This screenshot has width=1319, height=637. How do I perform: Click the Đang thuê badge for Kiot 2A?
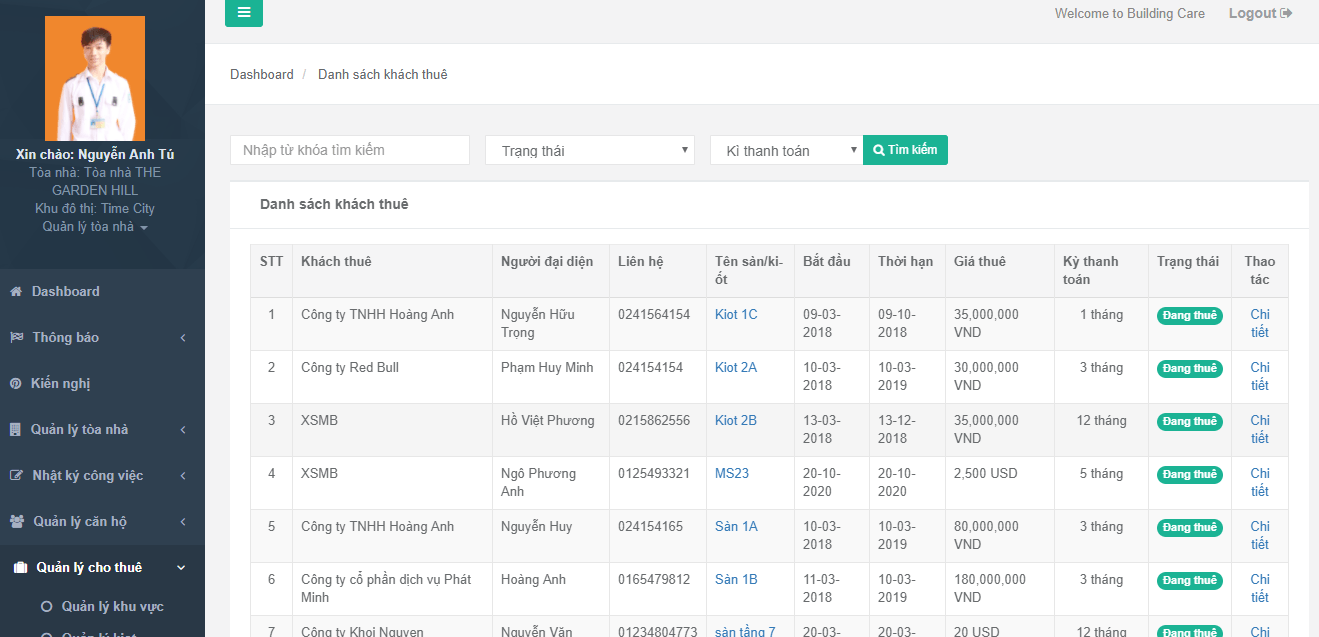coord(1190,369)
